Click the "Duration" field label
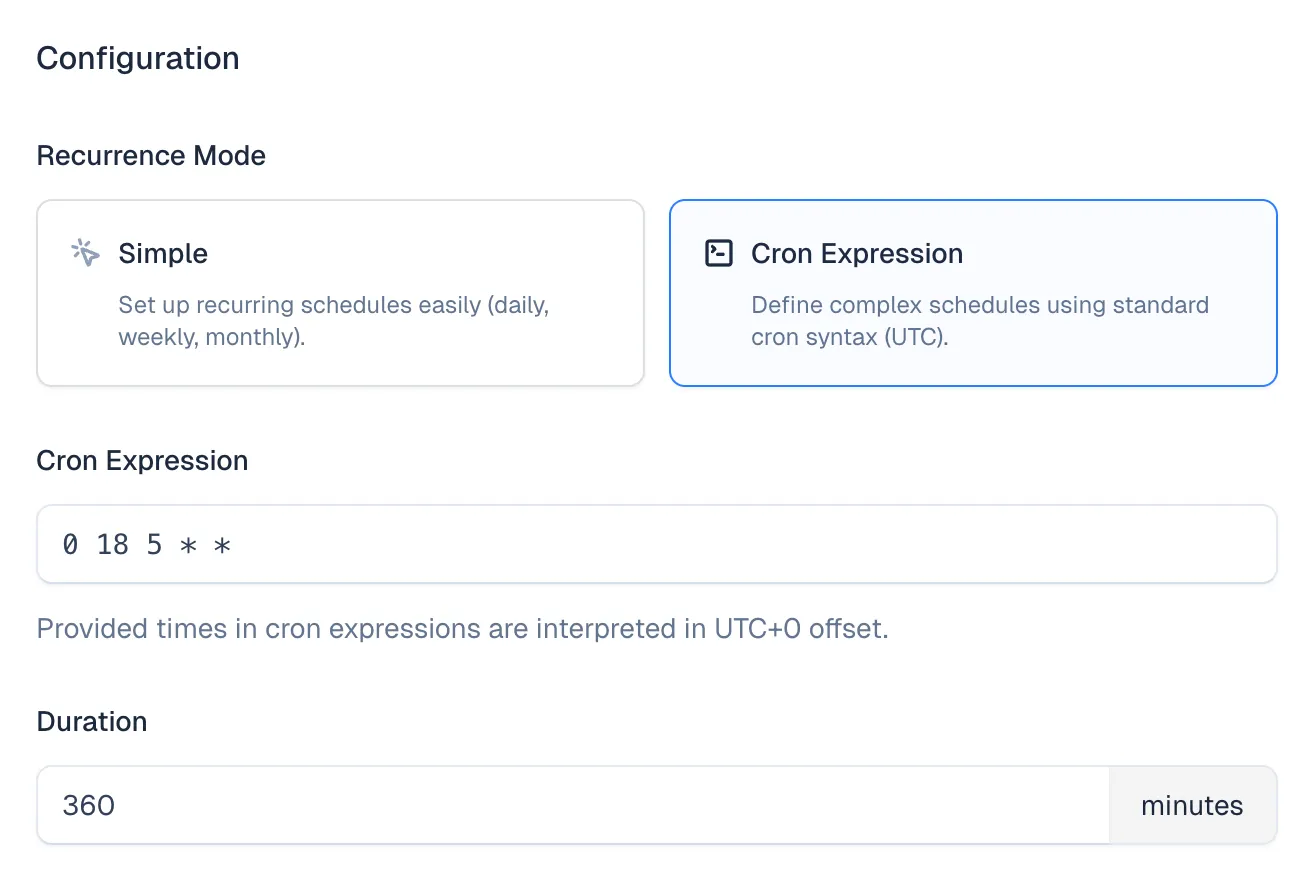 (x=92, y=722)
